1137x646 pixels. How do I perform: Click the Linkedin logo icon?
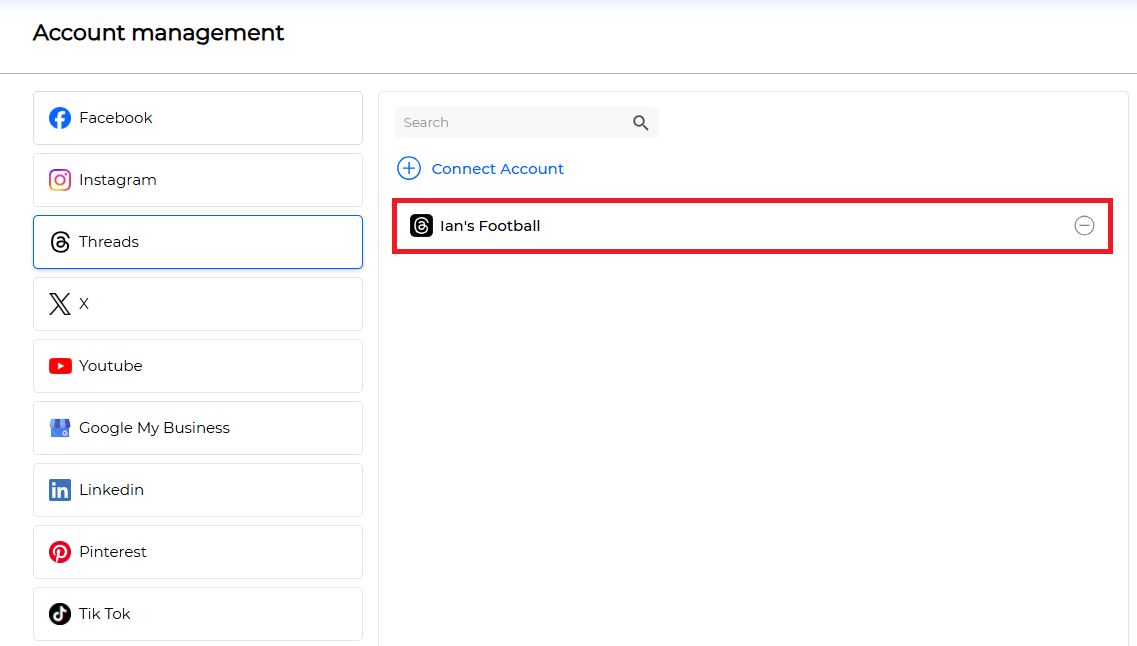coord(59,490)
